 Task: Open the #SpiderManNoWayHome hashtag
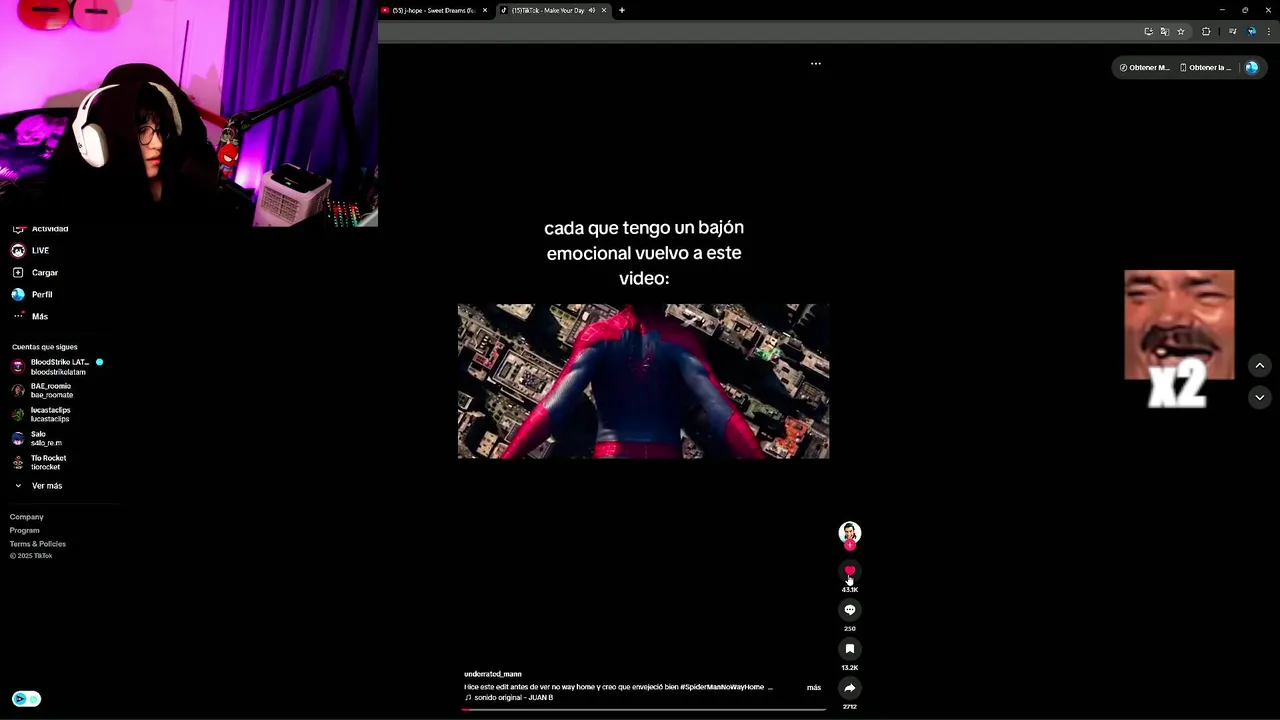(x=724, y=687)
